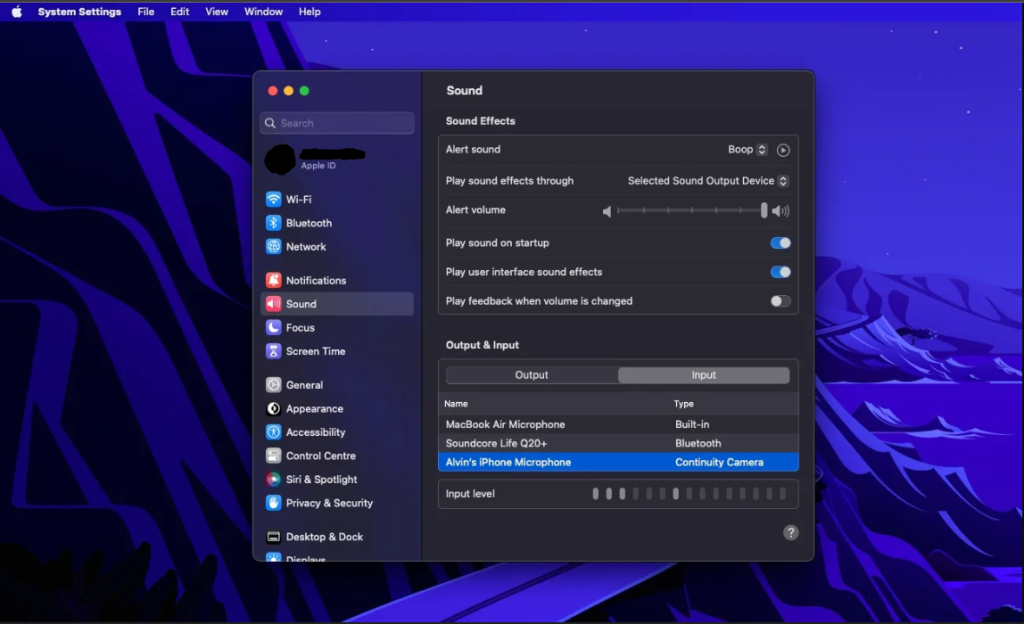Viewport: 1024px width, 624px height.
Task: Disable Play sound on startup toggle
Action: (x=780, y=243)
